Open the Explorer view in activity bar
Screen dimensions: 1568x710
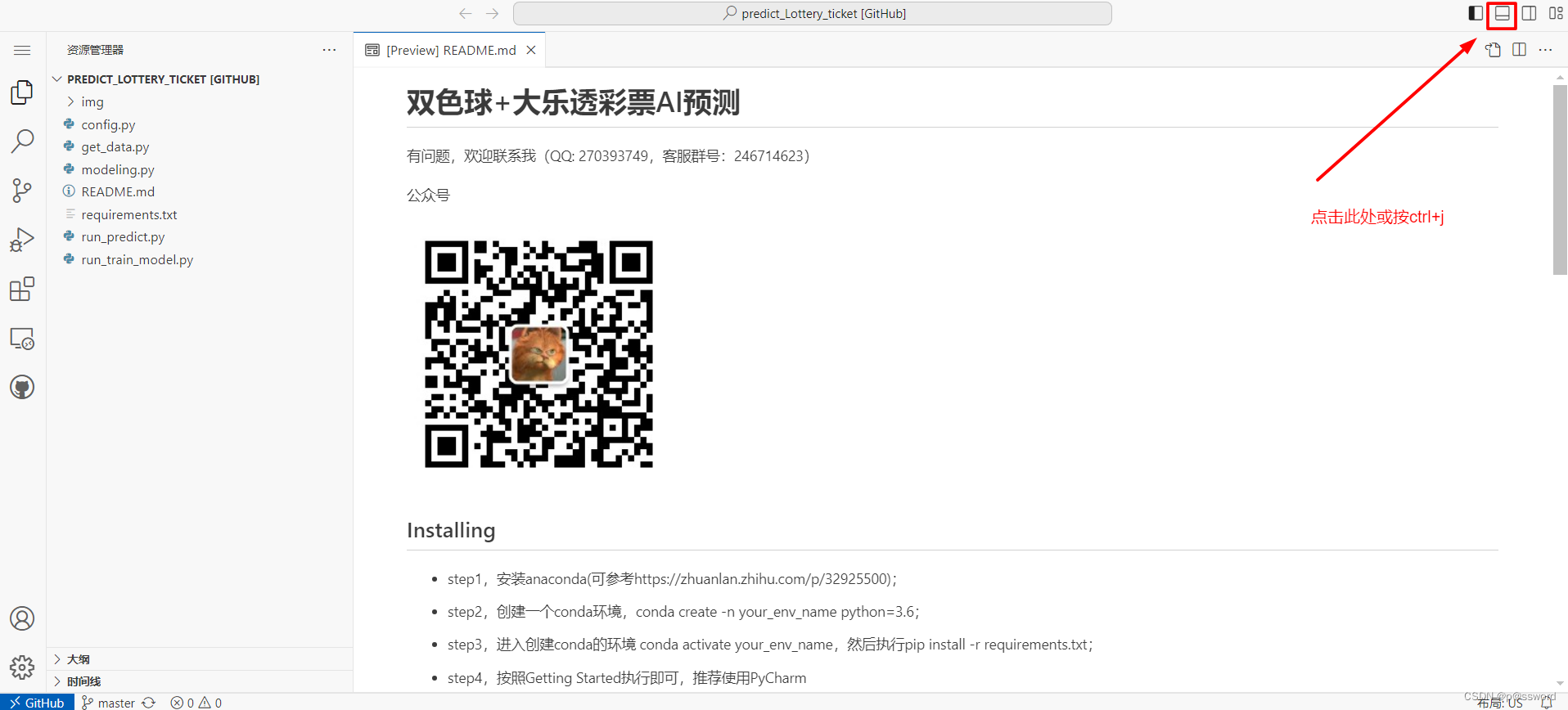coord(22,92)
